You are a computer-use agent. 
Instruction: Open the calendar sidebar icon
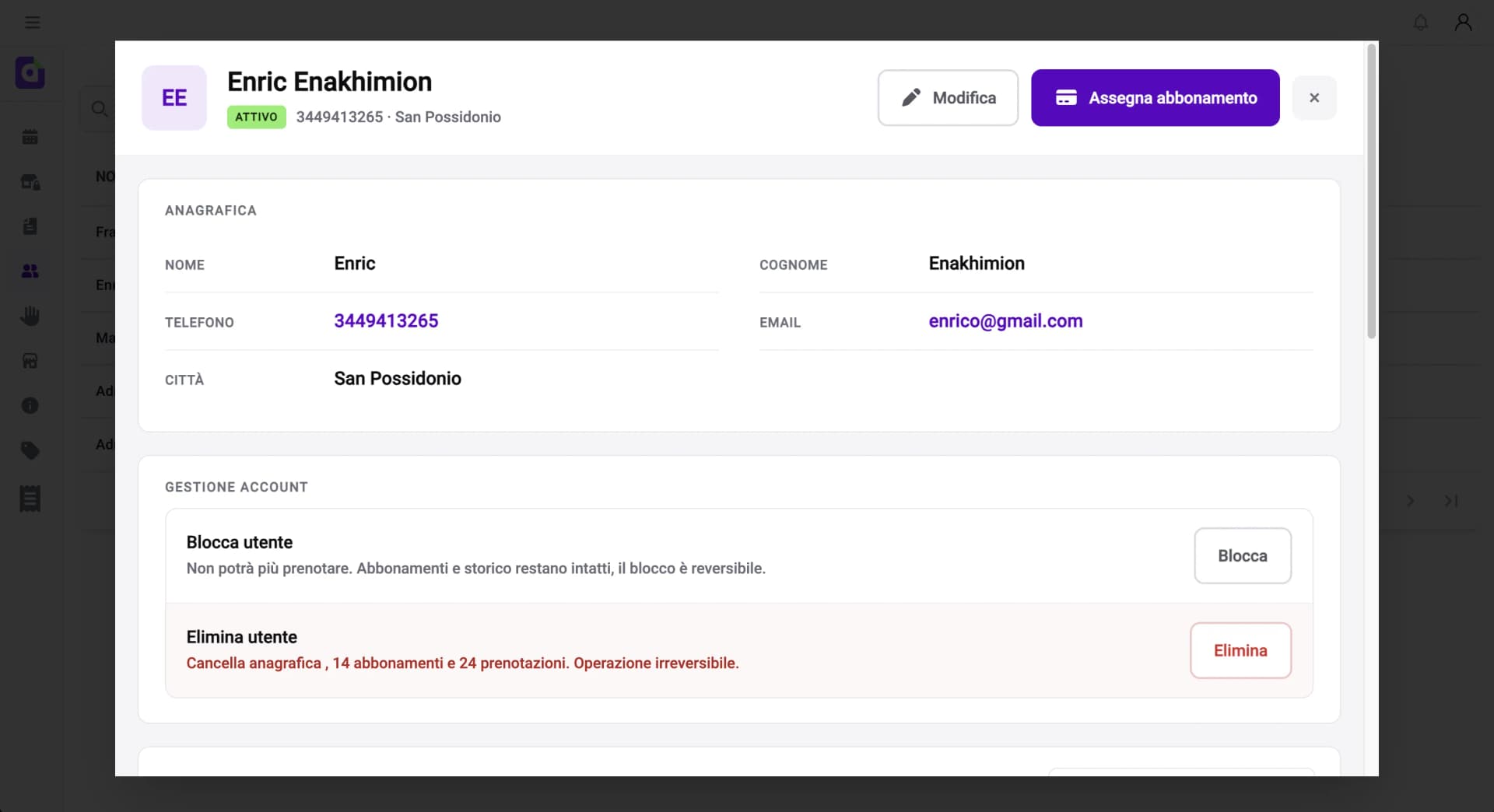pos(30,137)
